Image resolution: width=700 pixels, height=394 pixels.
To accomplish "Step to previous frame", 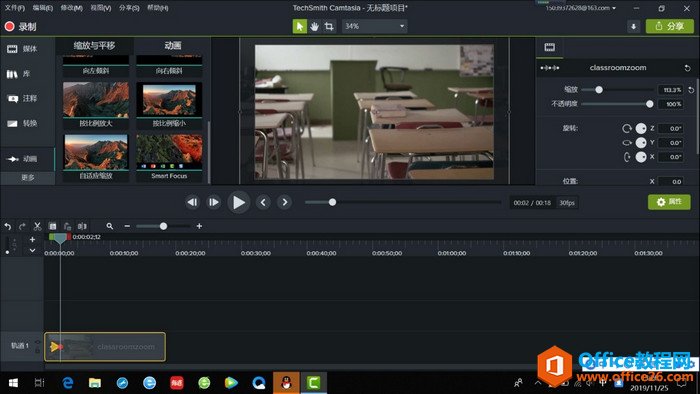I will pos(192,203).
